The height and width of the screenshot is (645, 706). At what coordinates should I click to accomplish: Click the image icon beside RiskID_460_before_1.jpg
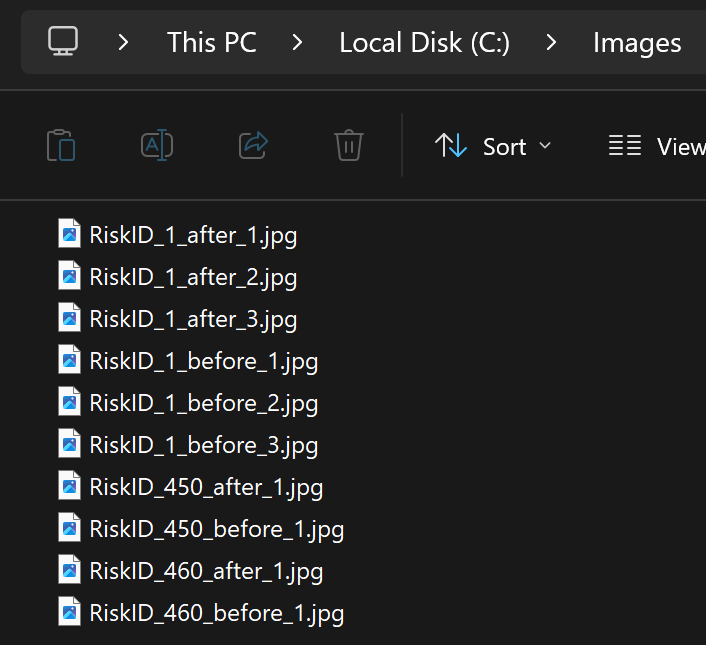[x=69, y=612]
